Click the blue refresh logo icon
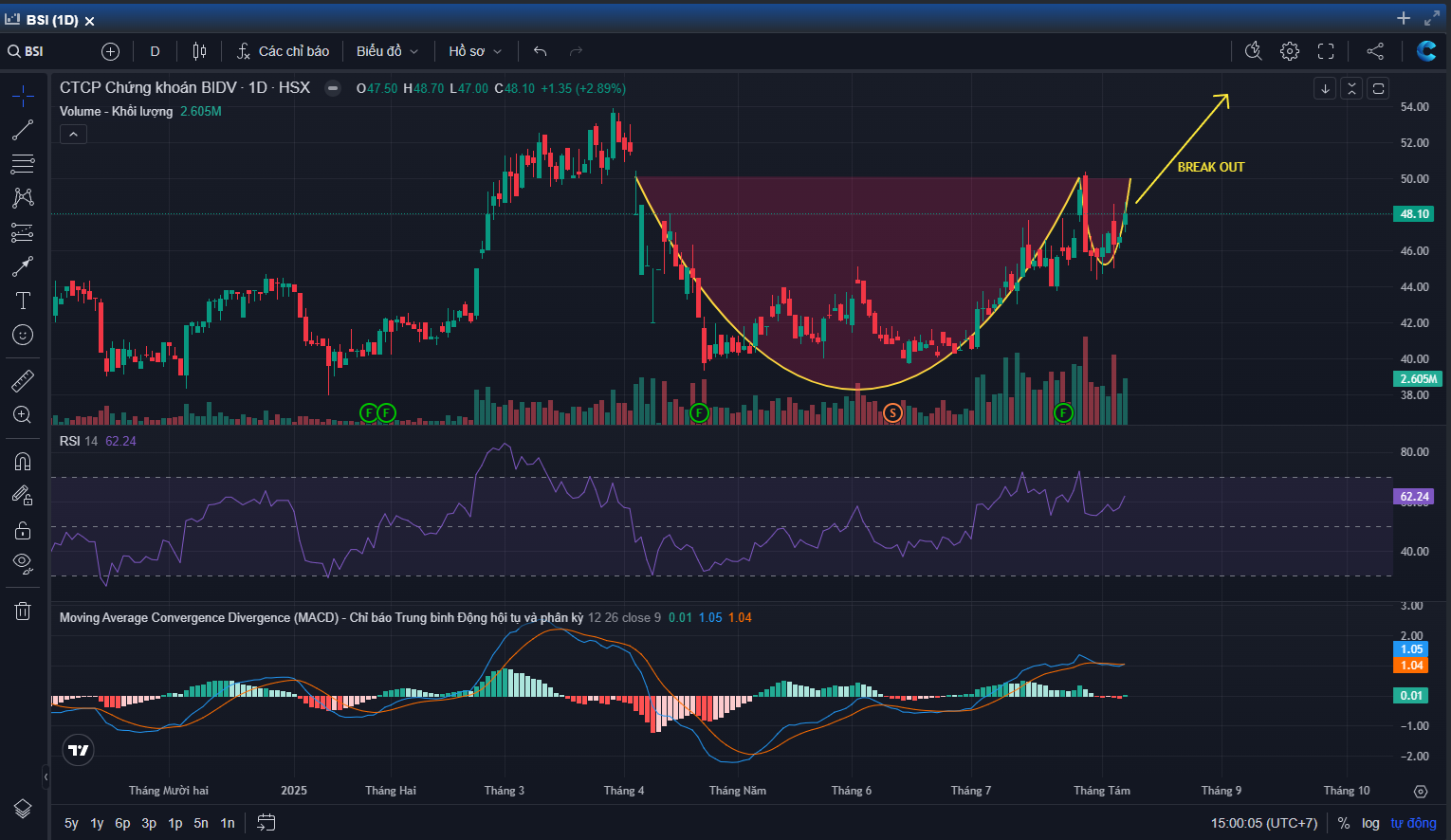1451x840 pixels. [x=1425, y=51]
